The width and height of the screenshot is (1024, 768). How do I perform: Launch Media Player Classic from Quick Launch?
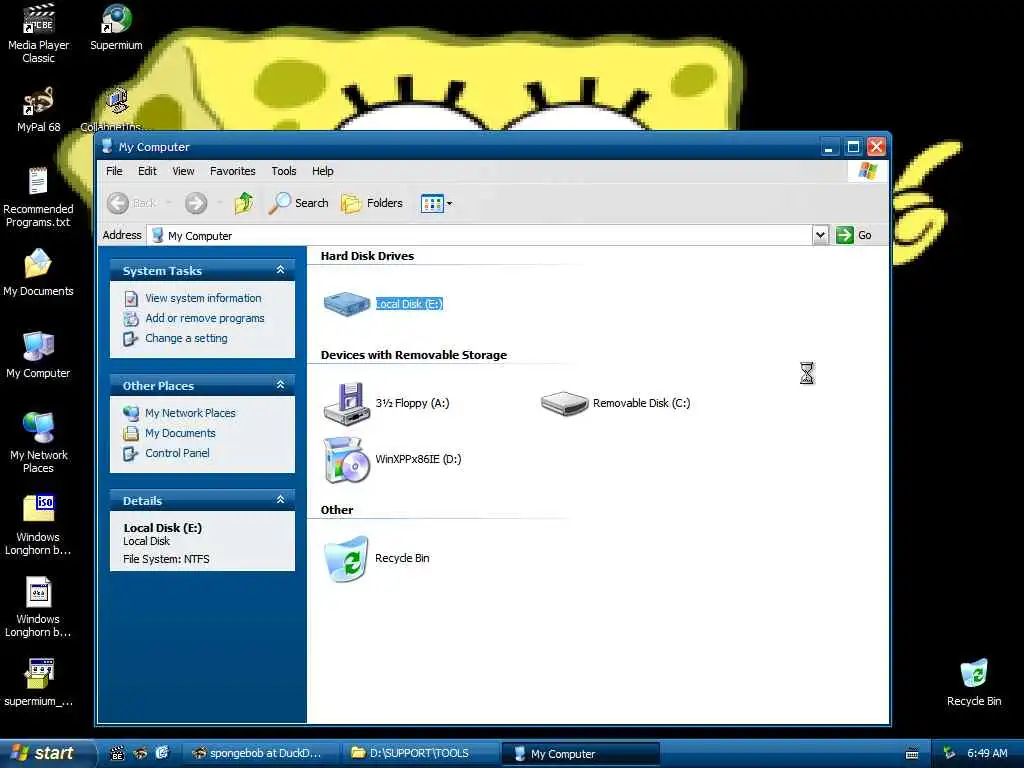[x=118, y=754]
